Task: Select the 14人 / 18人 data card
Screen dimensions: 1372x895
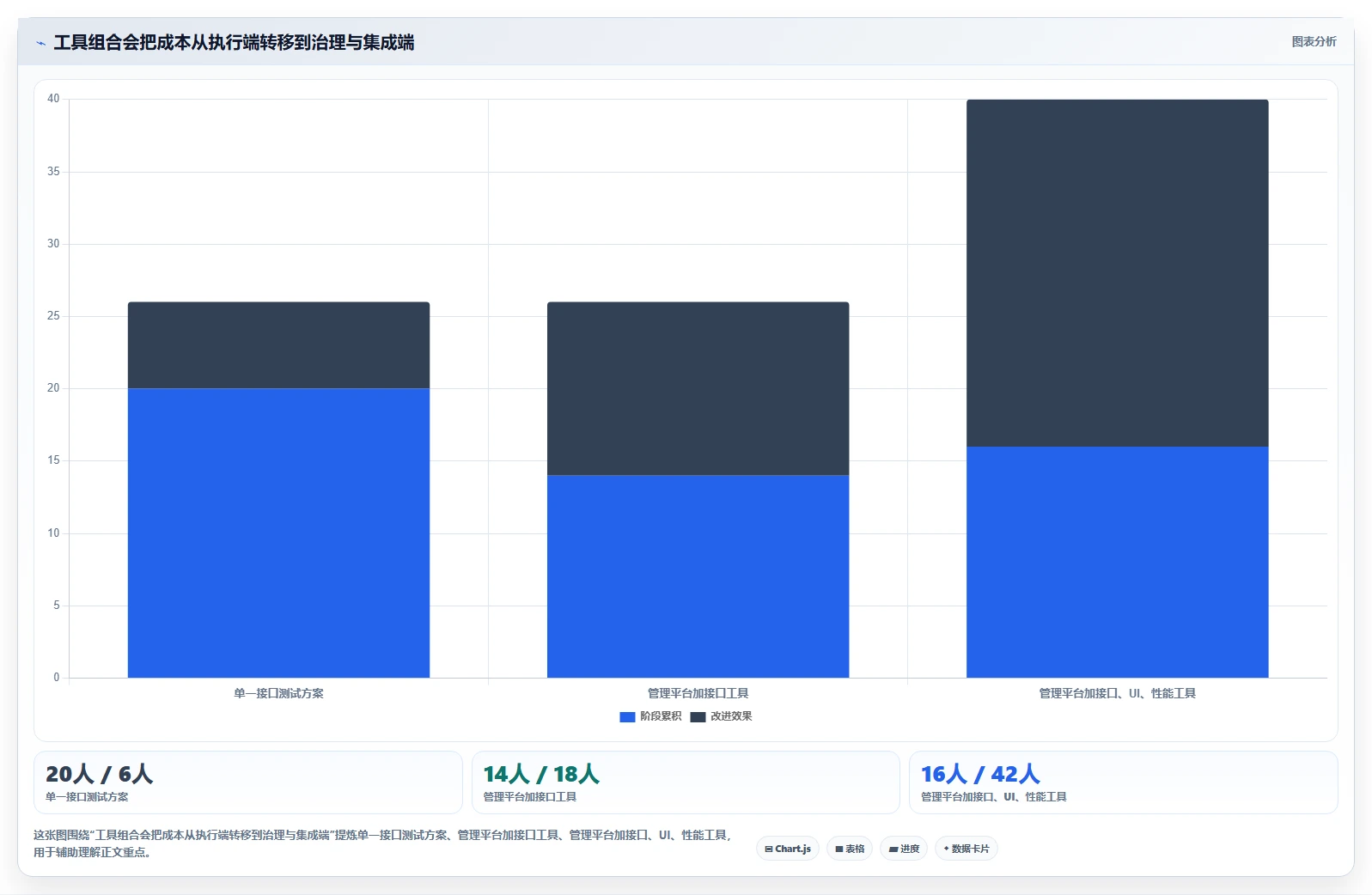Action: [686, 782]
